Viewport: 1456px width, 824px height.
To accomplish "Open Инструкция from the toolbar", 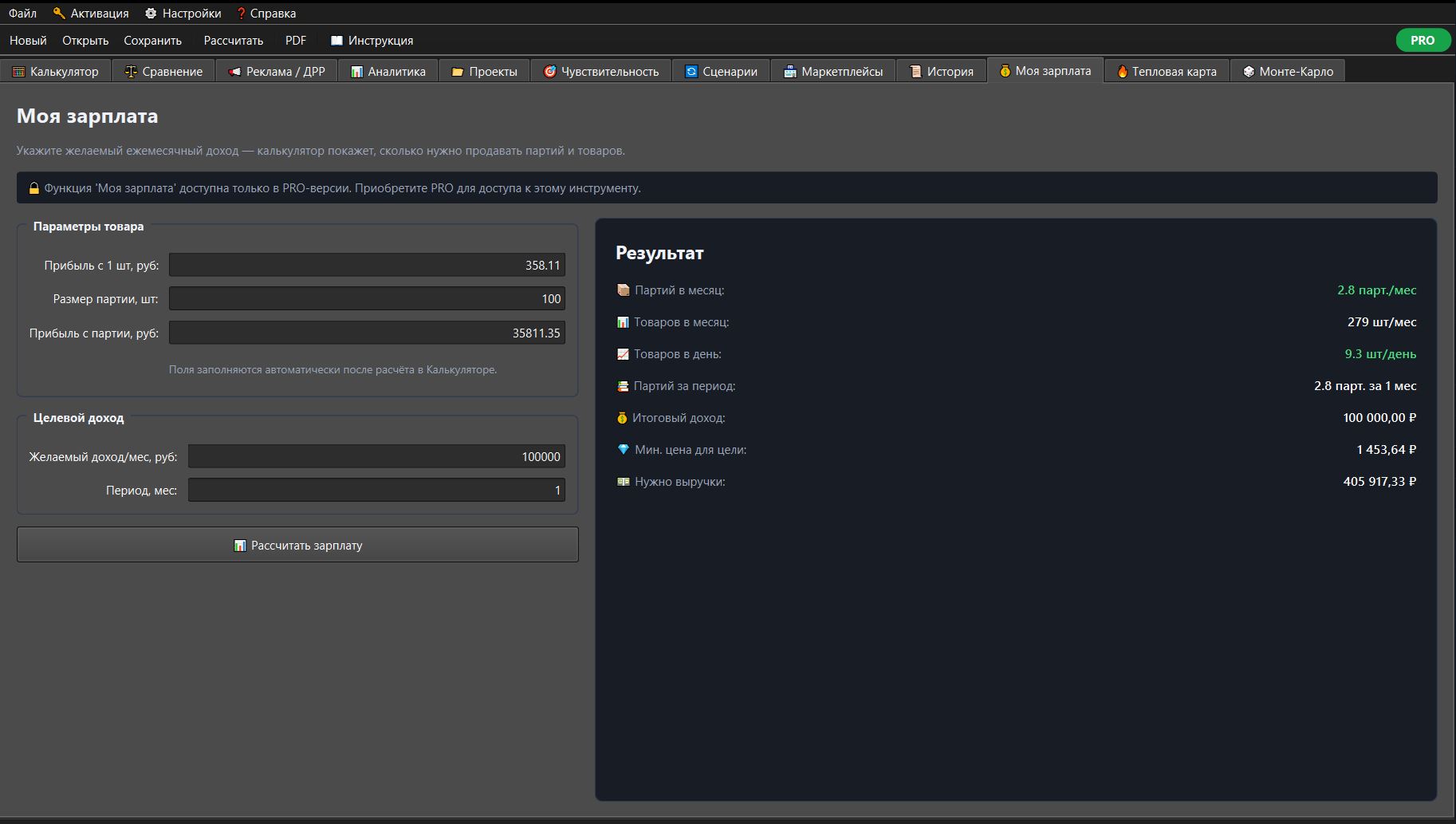I will [x=372, y=40].
